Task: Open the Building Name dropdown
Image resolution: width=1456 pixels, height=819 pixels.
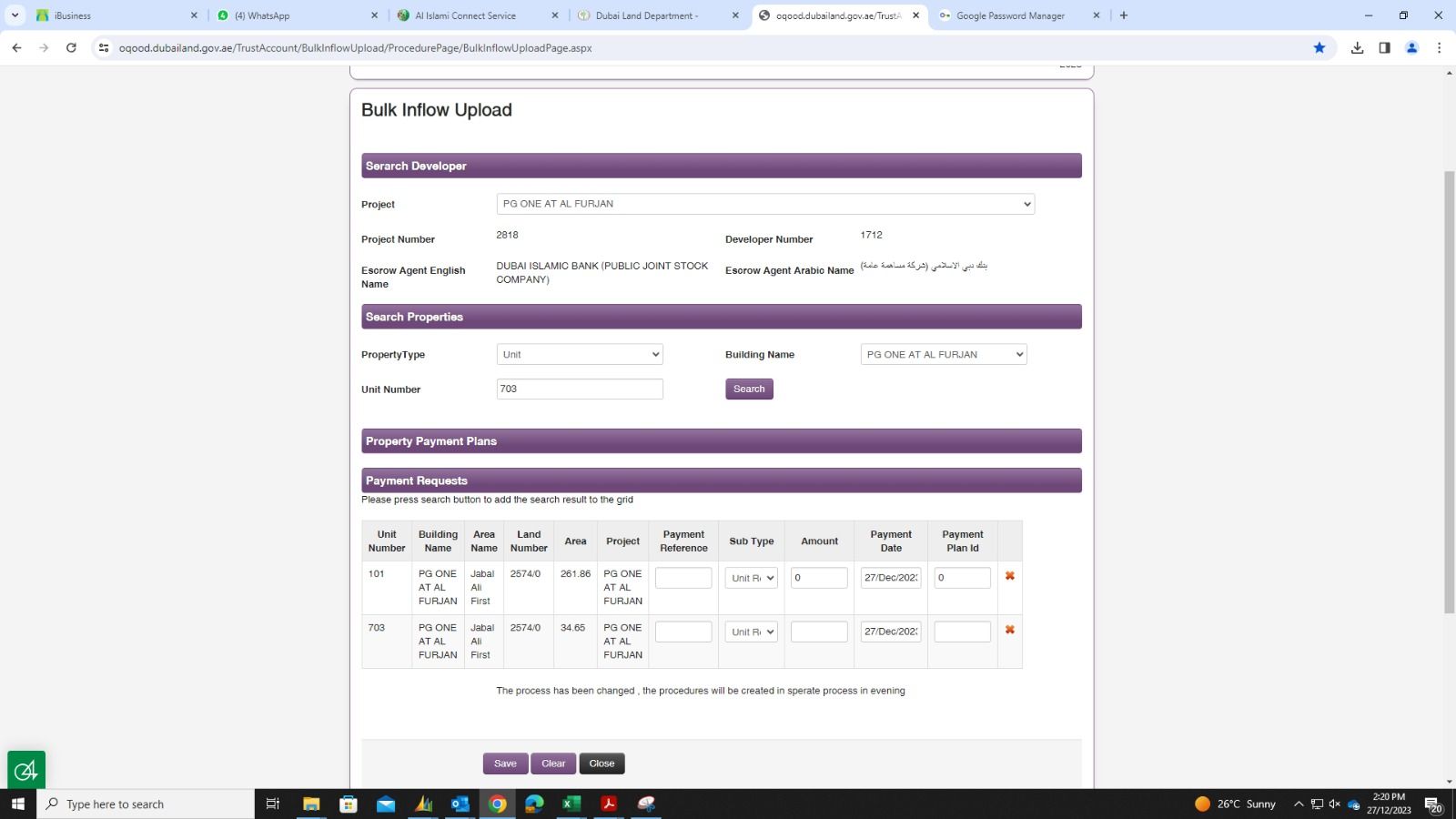Action: tap(944, 354)
